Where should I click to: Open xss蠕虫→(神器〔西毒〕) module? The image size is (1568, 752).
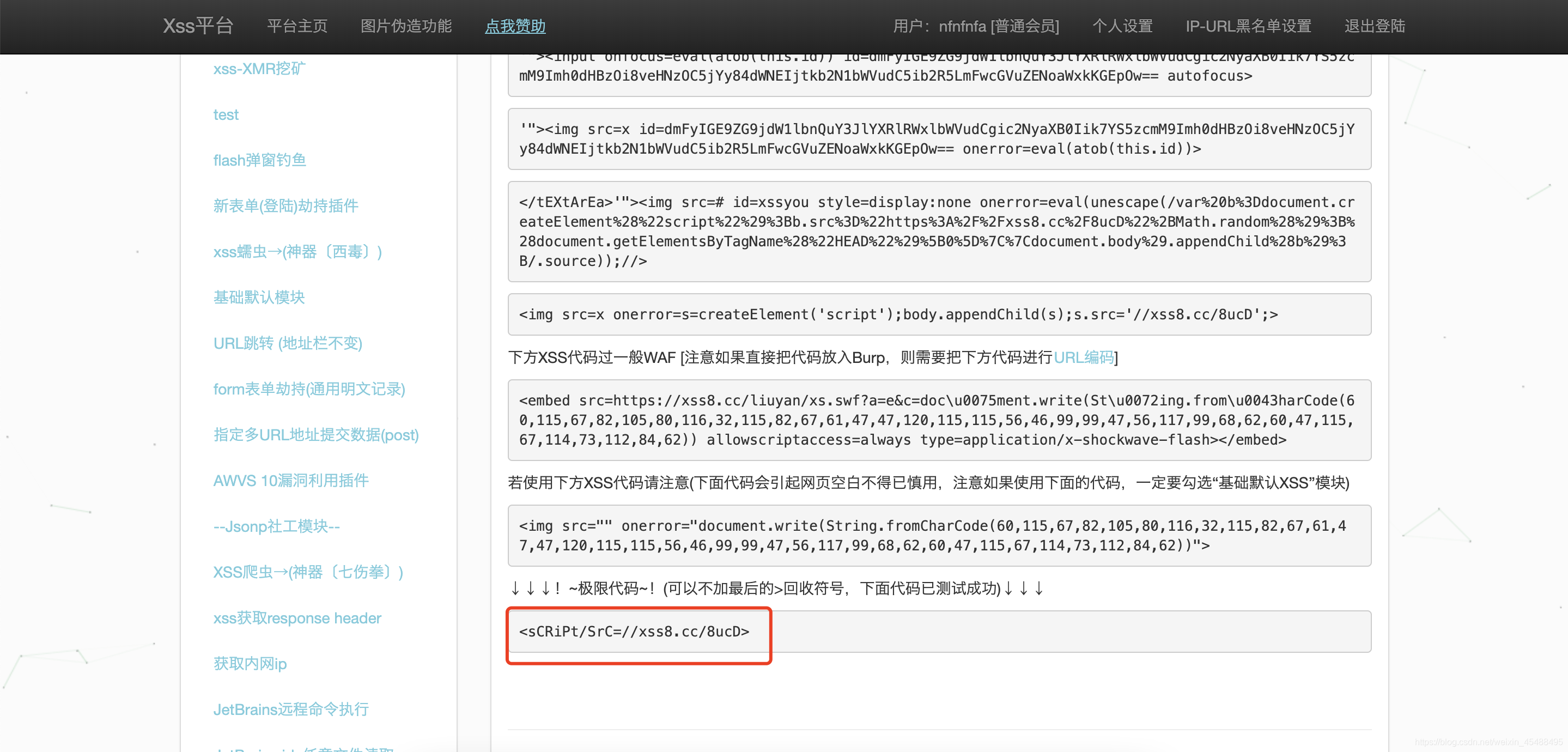coord(297,251)
